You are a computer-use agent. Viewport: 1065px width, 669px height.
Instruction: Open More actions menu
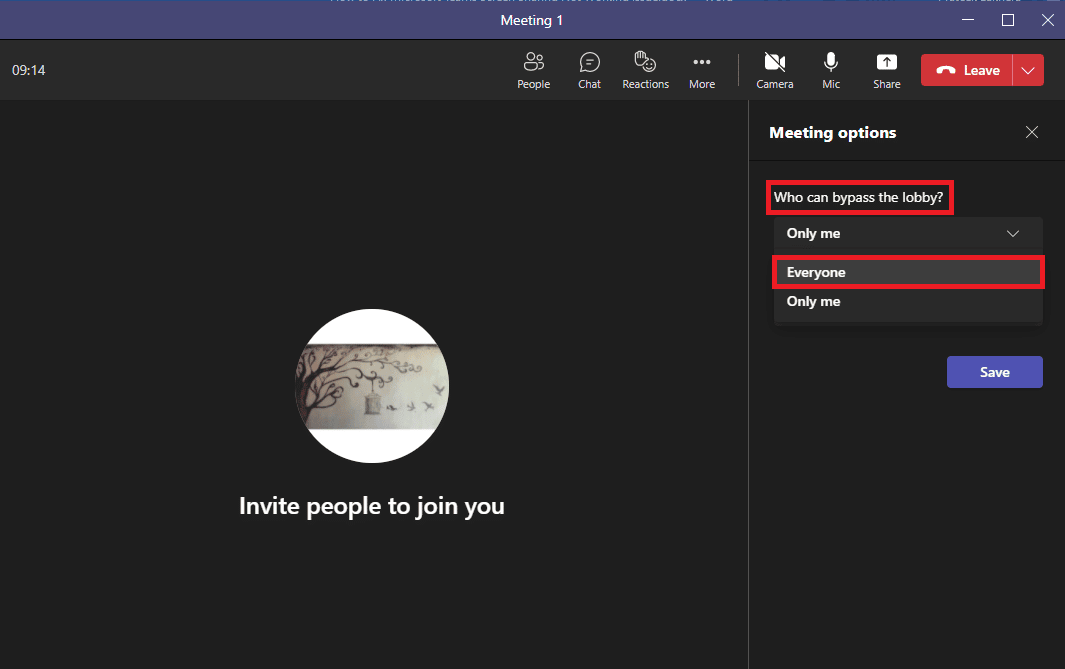[x=702, y=70]
